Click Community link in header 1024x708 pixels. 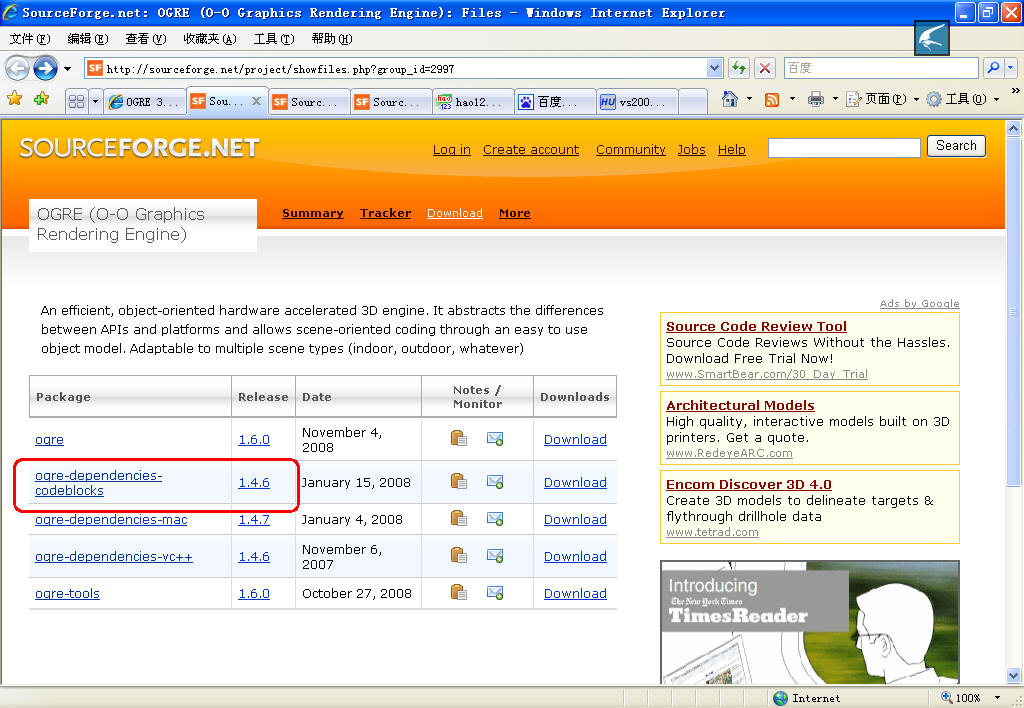tap(631, 150)
